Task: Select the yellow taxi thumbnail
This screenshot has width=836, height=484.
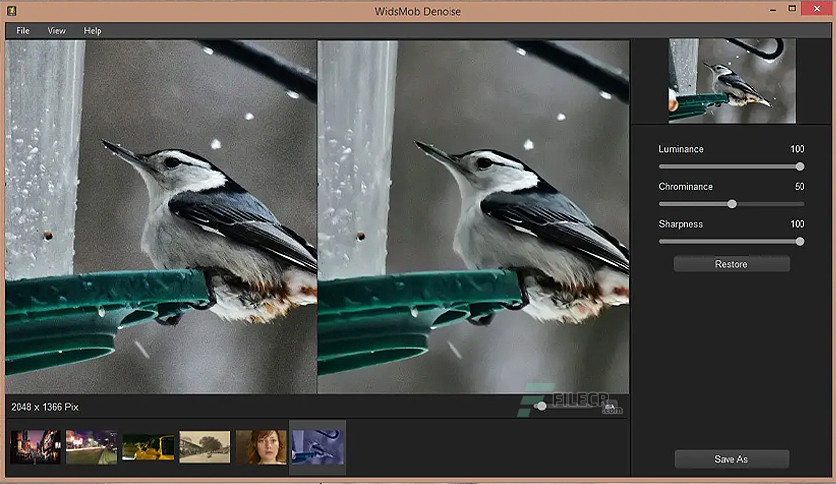Action: point(148,447)
